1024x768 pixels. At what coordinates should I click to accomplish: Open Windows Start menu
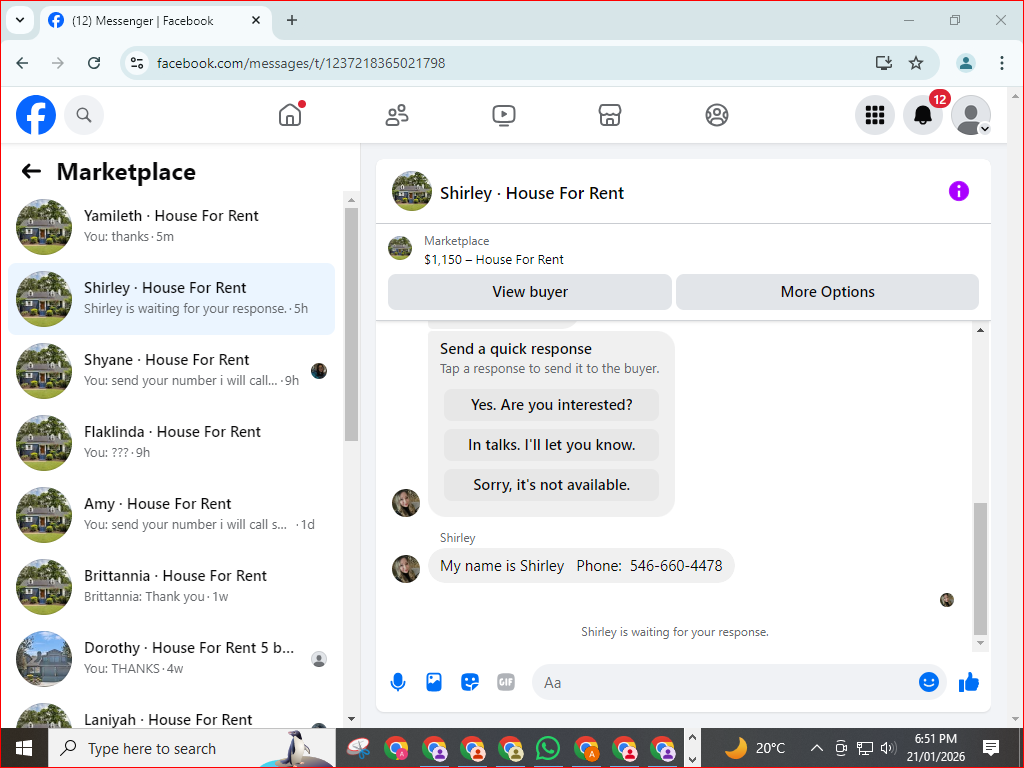(x=24, y=748)
